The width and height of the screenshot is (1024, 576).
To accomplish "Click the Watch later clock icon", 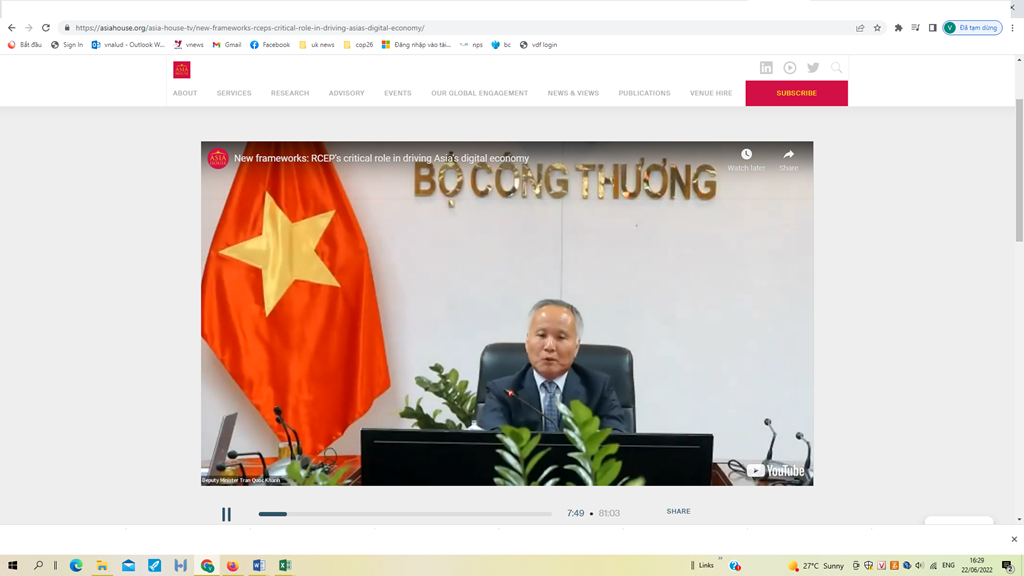I will pyautogui.click(x=746, y=155).
